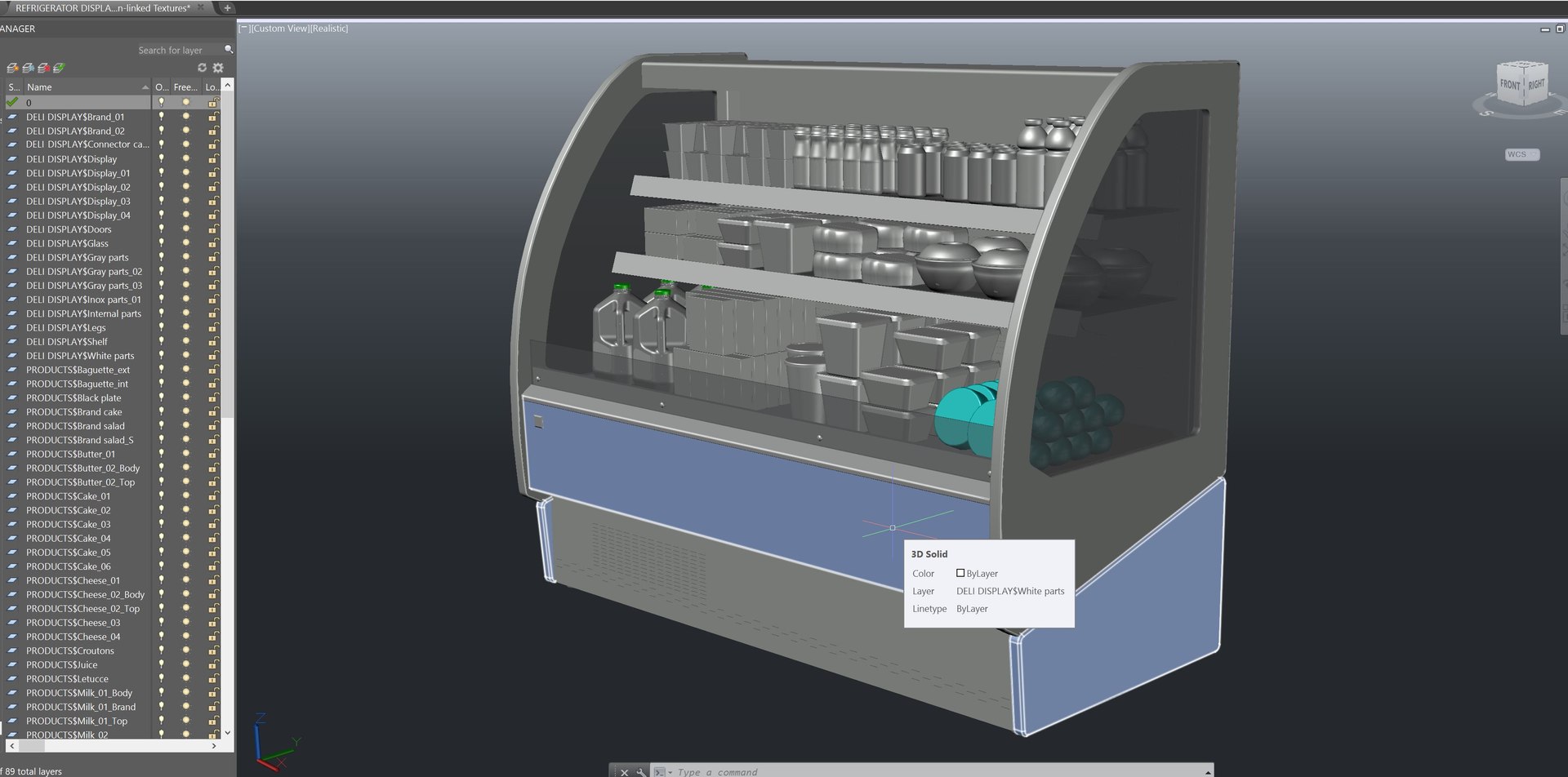
Task: Click status icon of DELI DISPLAY$Glass layer
Action: point(12,243)
